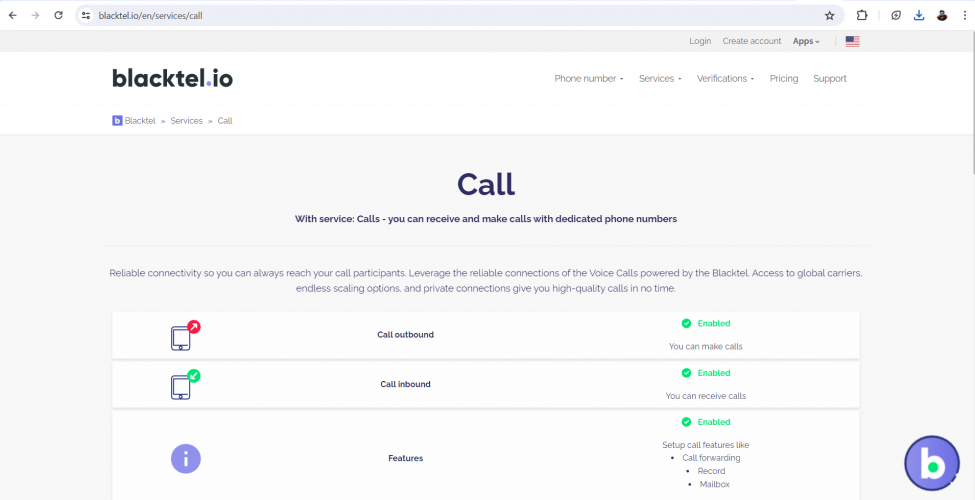Click 'You can make calls' text
Screen dimensions: 975x500
(706, 346)
